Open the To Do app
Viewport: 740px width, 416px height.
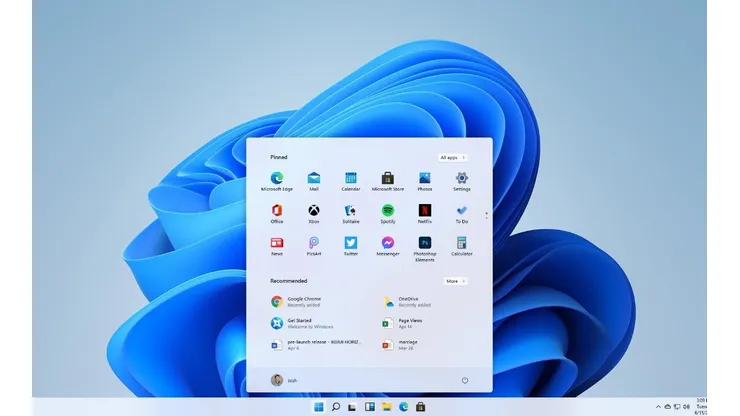pos(462,214)
